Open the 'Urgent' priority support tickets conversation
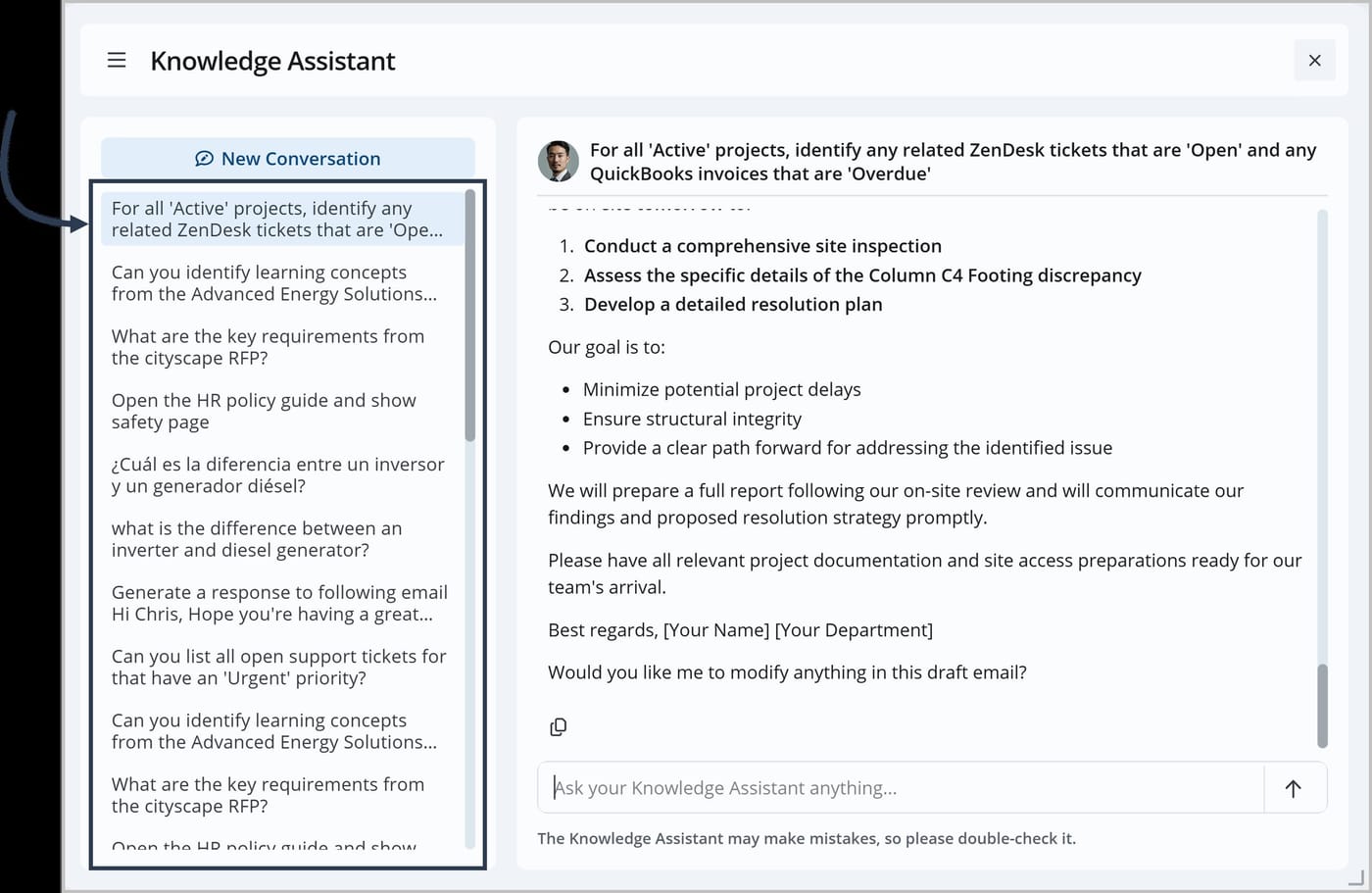Screen dimensions: 1372x893 [282, 667]
